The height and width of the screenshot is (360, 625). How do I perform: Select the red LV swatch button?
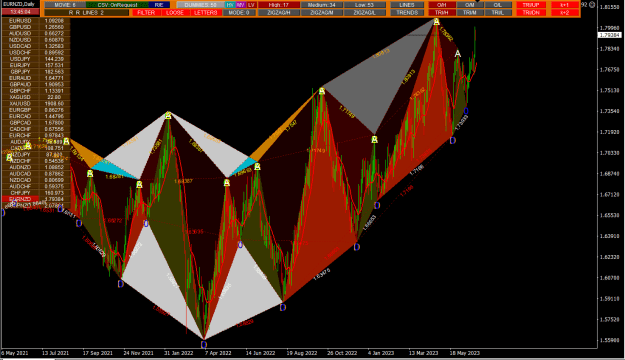tap(251, 5)
